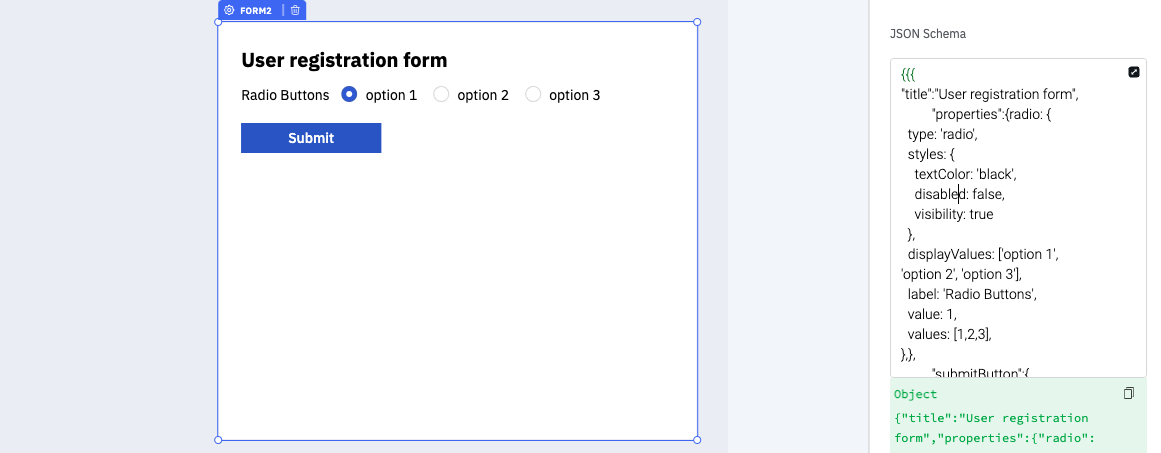Click the Radio Buttons field label

pyautogui.click(x=285, y=95)
